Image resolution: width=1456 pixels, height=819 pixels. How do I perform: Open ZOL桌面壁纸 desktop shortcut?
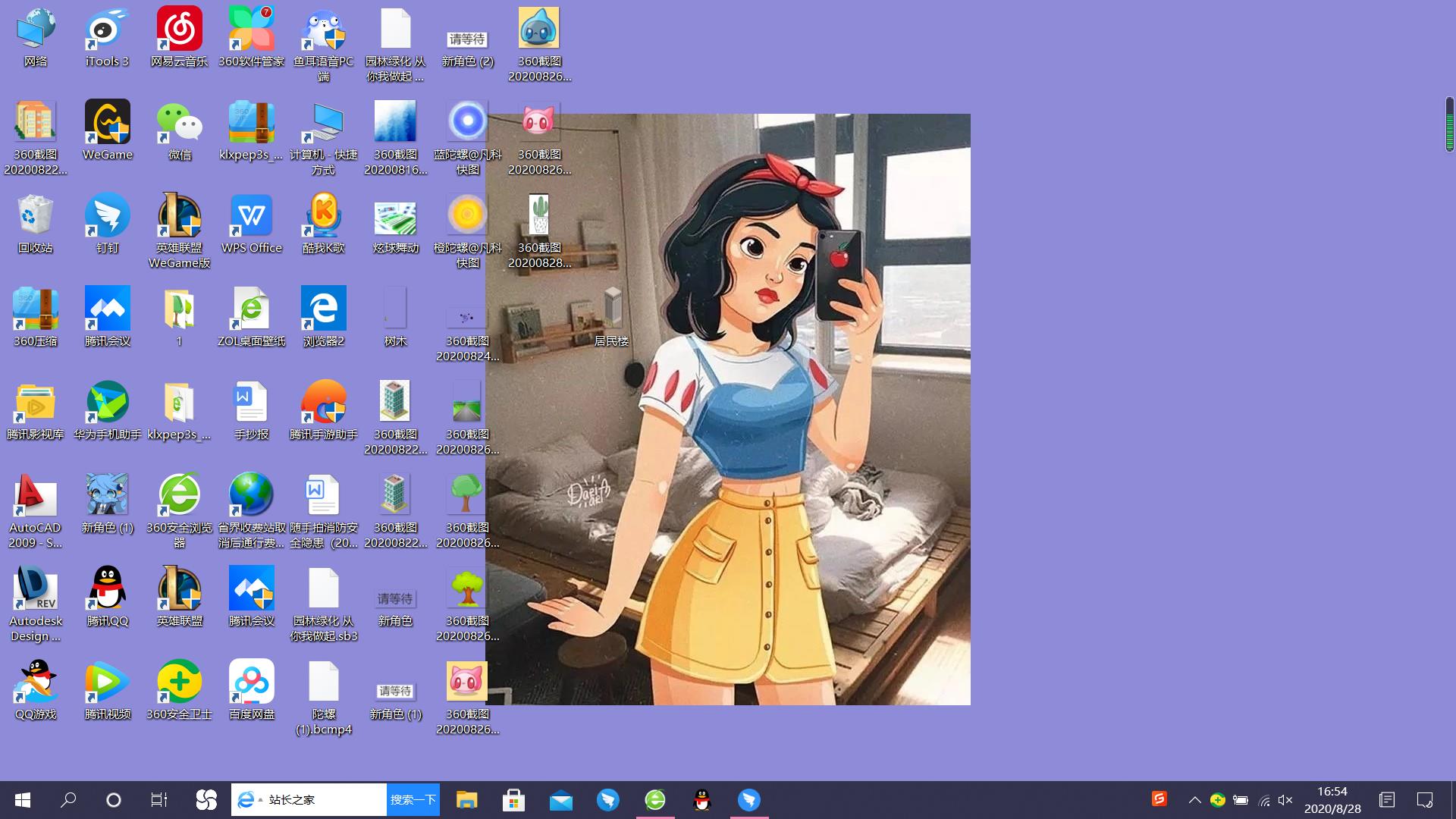point(252,318)
